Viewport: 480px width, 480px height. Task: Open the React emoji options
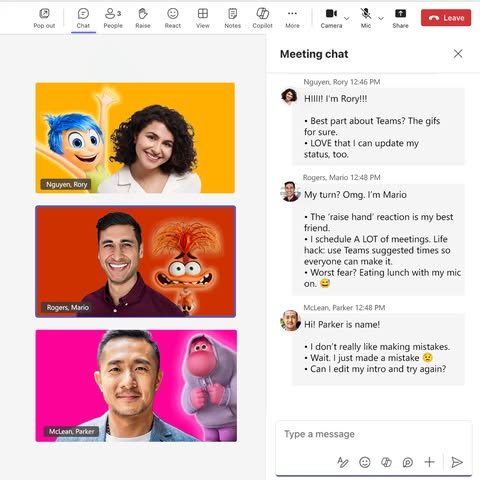173,18
